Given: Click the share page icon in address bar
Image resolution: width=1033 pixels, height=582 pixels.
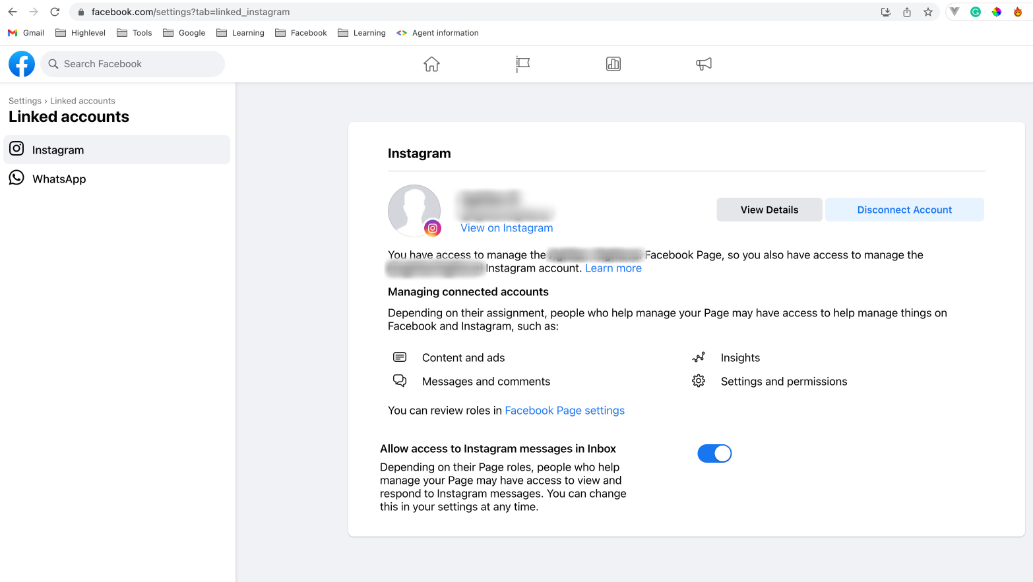Looking at the screenshot, I should pyautogui.click(x=907, y=12).
